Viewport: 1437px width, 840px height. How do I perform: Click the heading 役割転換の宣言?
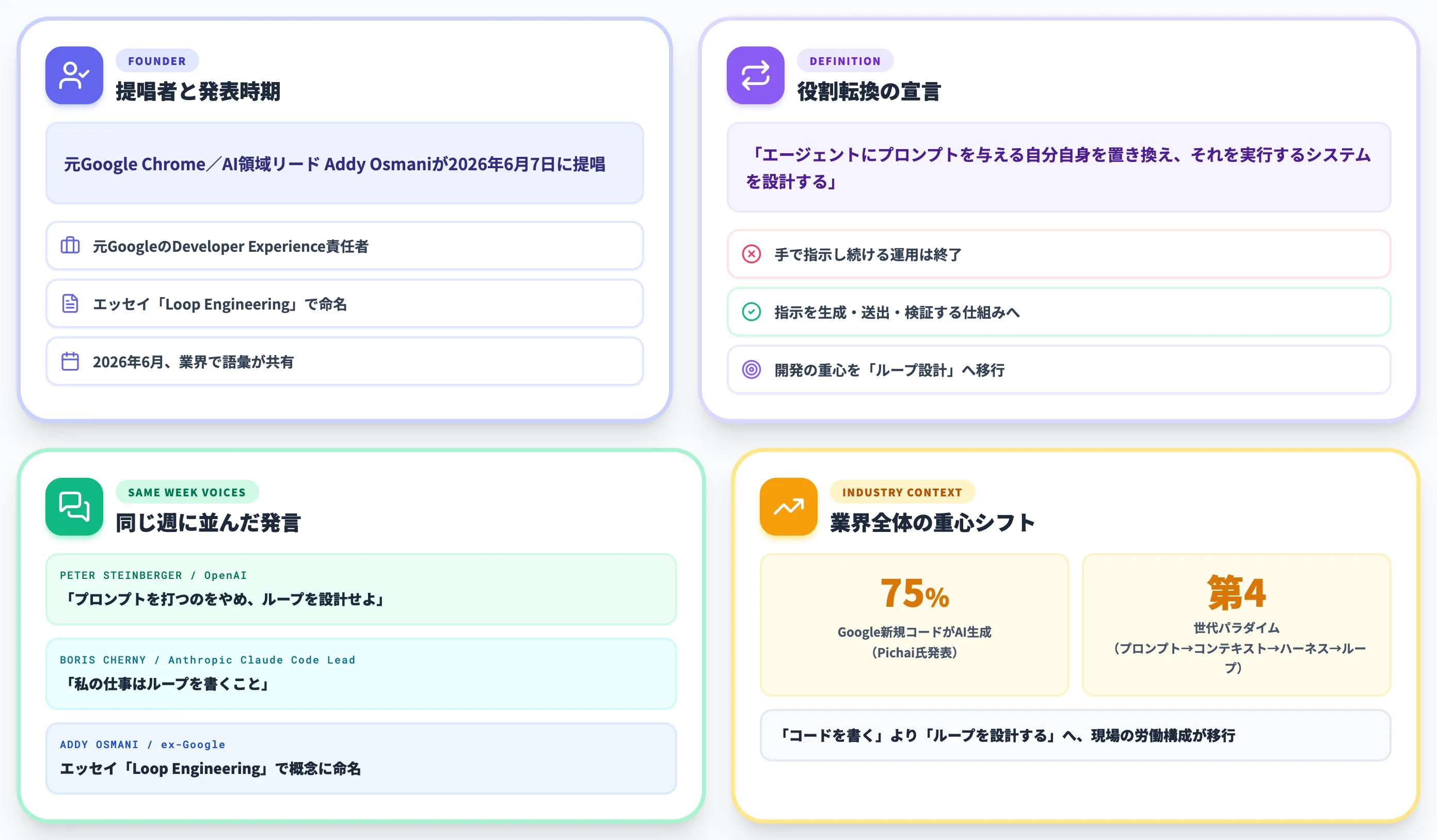pos(869,91)
